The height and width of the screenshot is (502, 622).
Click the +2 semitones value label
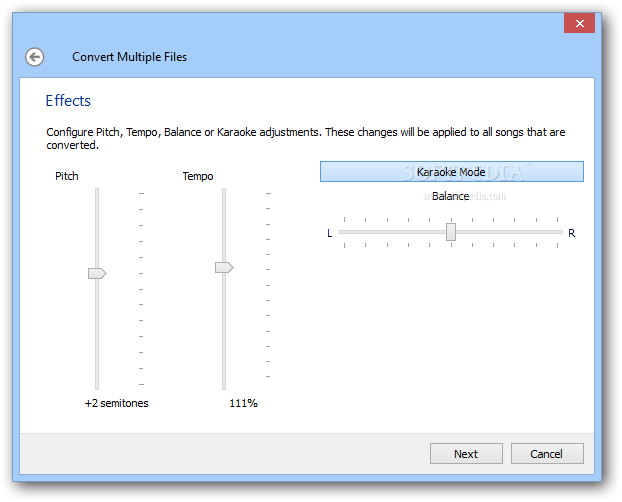click(116, 403)
